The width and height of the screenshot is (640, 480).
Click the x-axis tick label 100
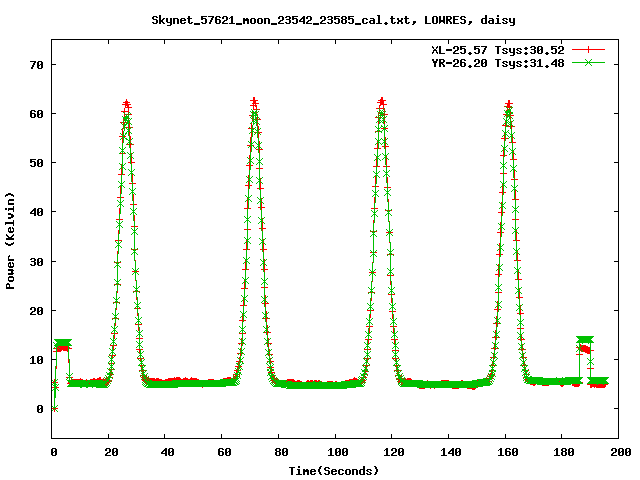(338, 452)
